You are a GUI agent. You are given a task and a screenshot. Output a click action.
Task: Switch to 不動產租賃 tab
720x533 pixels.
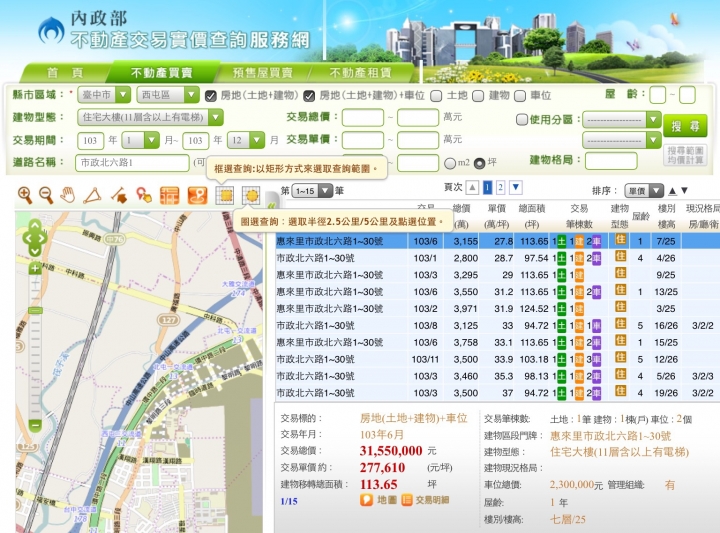point(360,73)
